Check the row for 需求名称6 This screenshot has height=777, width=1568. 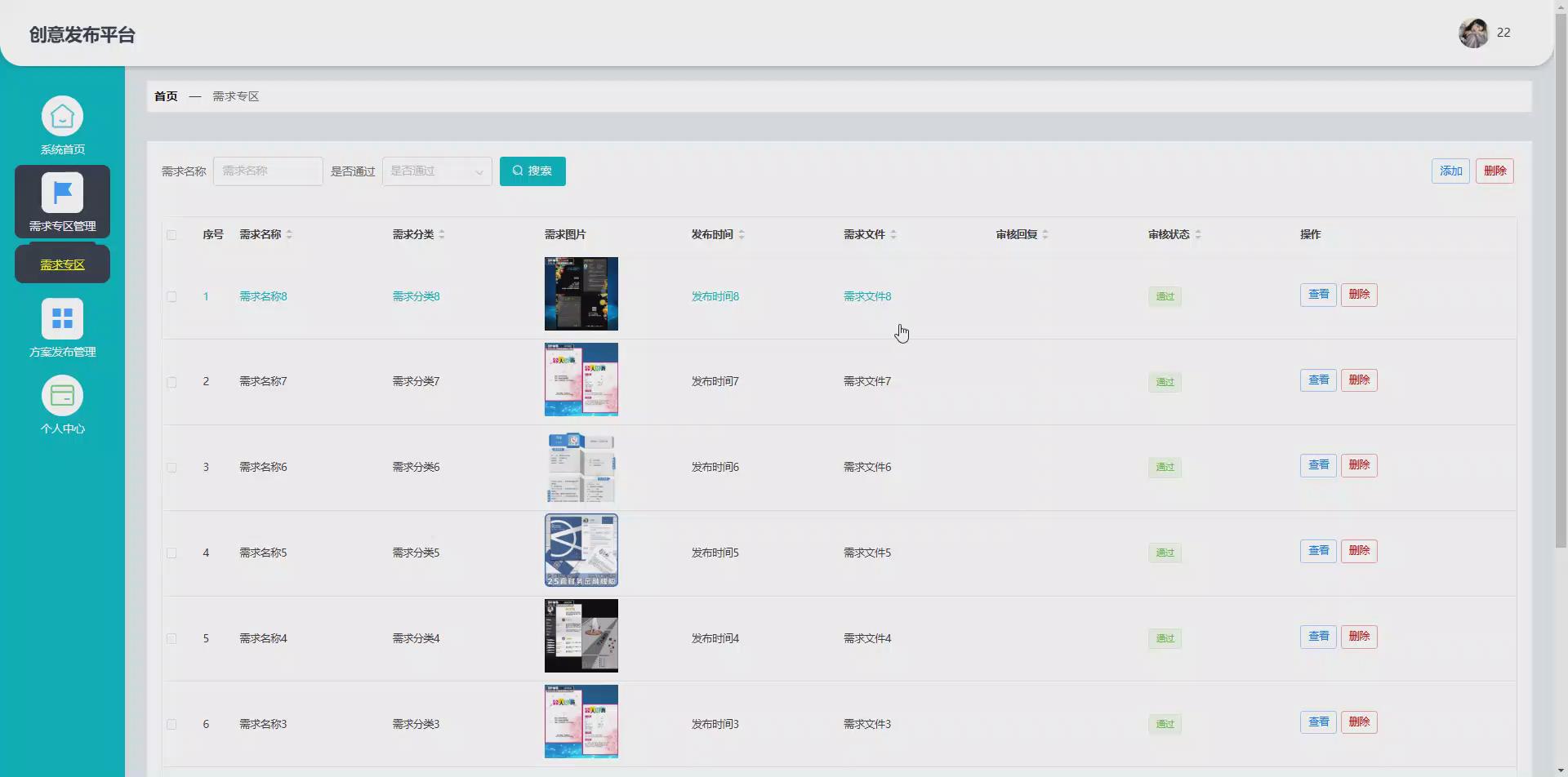coord(171,468)
